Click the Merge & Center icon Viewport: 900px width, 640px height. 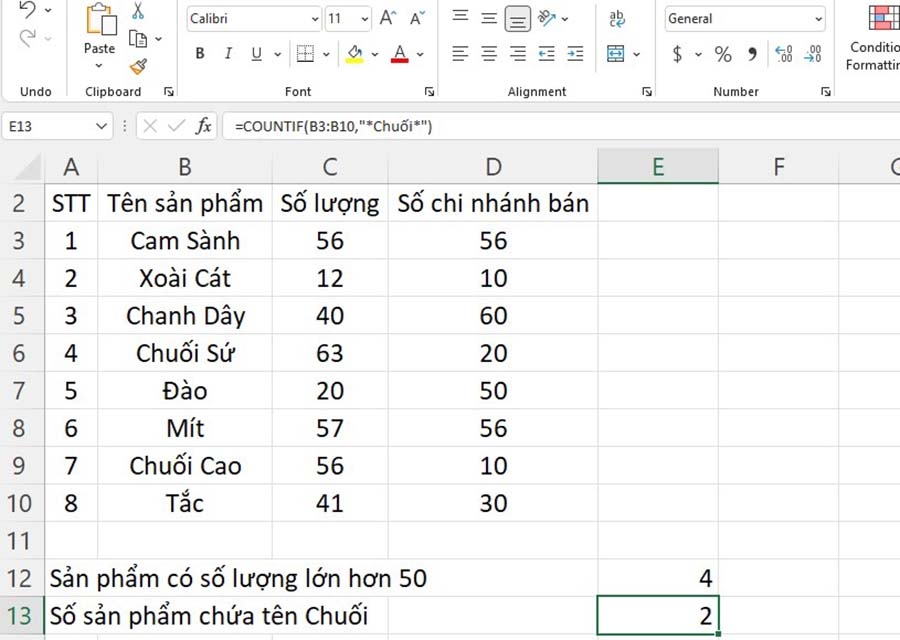[x=615, y=54]
